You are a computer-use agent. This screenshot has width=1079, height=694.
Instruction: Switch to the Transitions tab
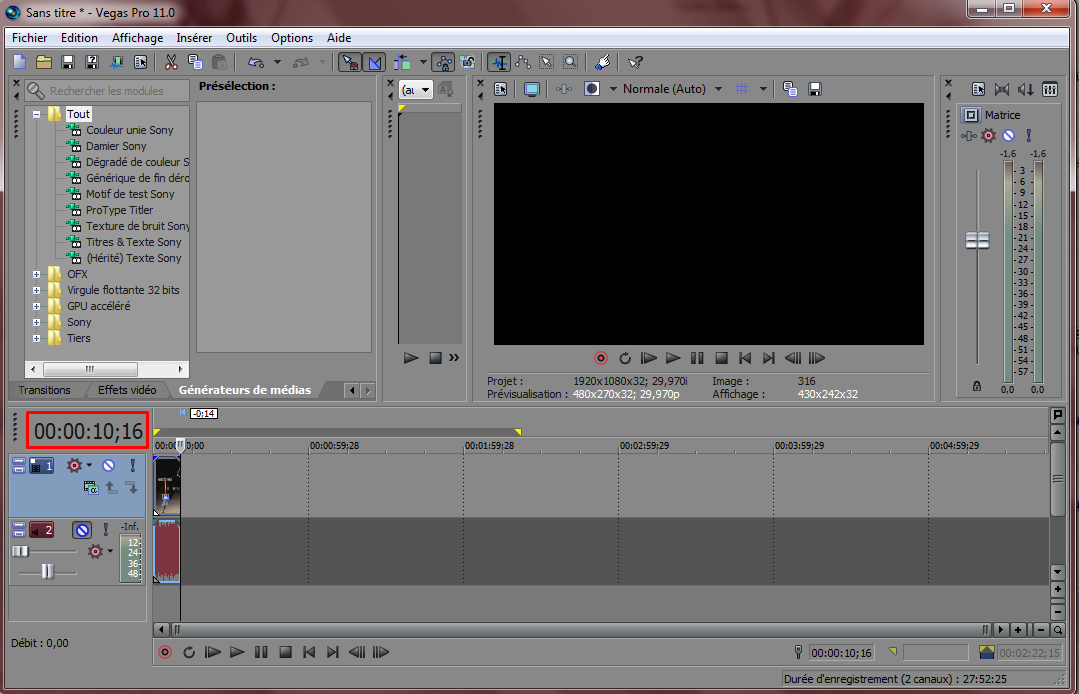tap(44, 390)
